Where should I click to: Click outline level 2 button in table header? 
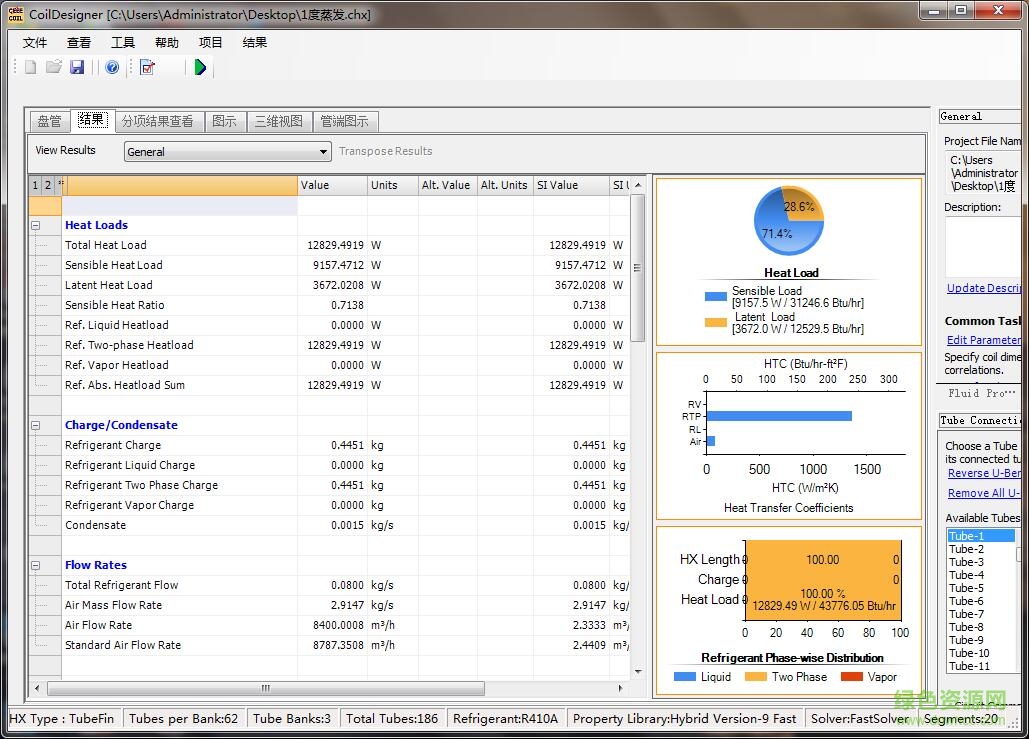tap(47, 185)
